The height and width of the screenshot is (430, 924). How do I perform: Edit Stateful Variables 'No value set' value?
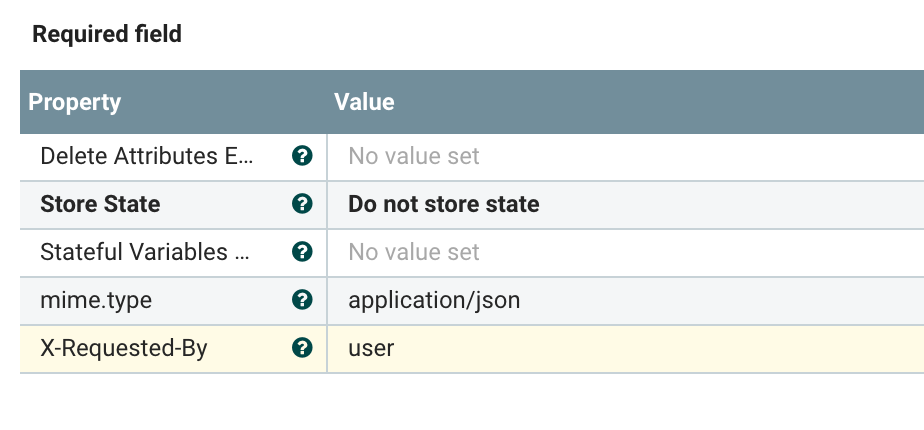[414, 252]
